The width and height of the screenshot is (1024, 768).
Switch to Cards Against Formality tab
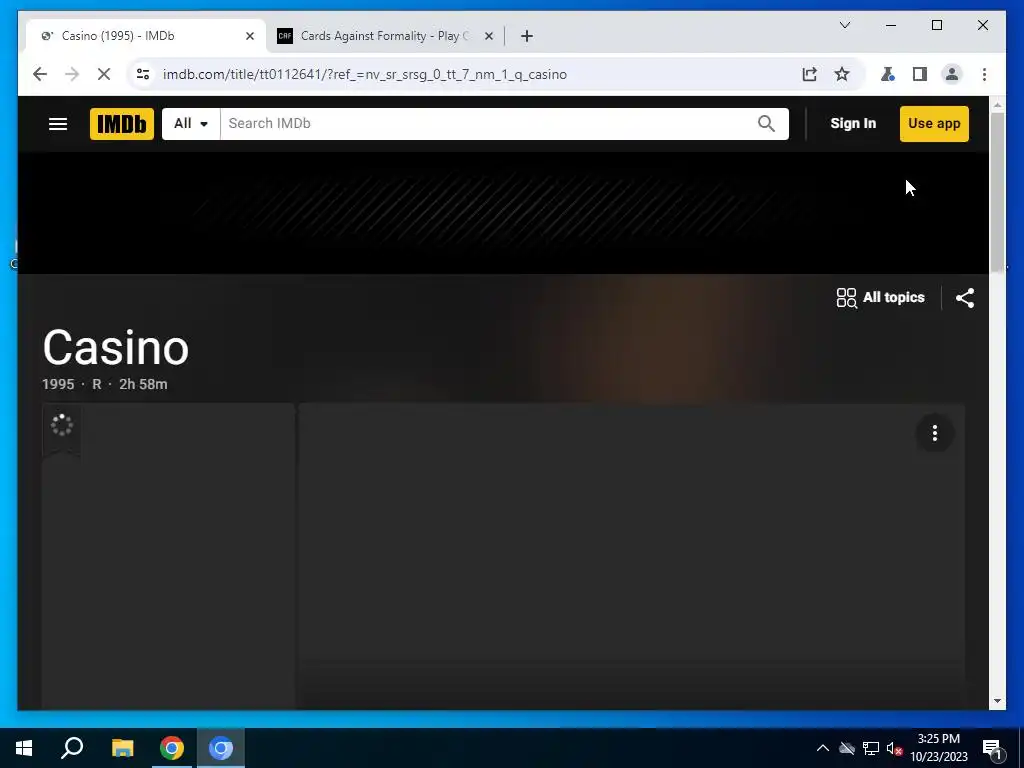pos(385,36)
